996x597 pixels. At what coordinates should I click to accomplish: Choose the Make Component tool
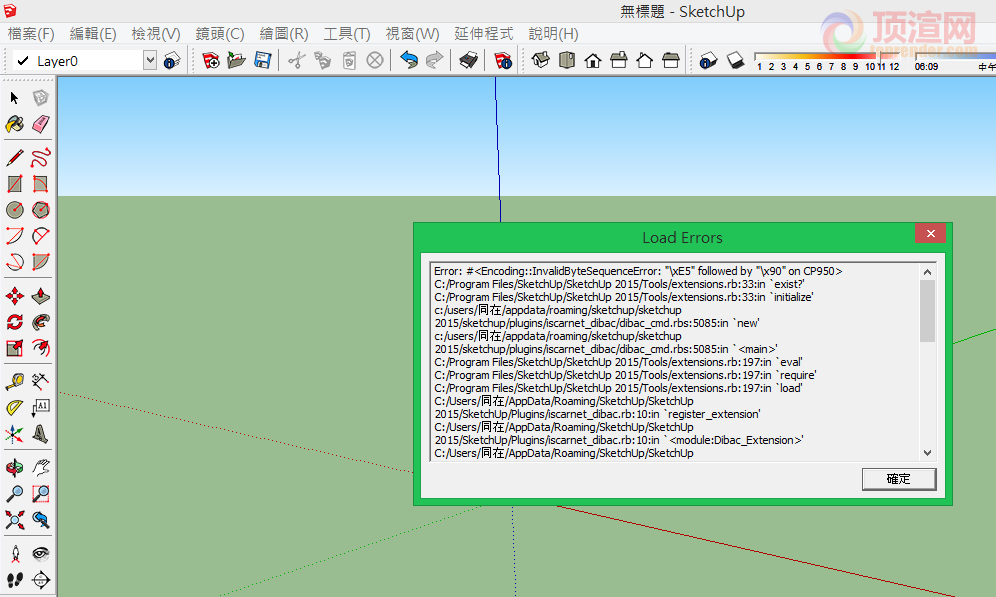click(41, 98)
